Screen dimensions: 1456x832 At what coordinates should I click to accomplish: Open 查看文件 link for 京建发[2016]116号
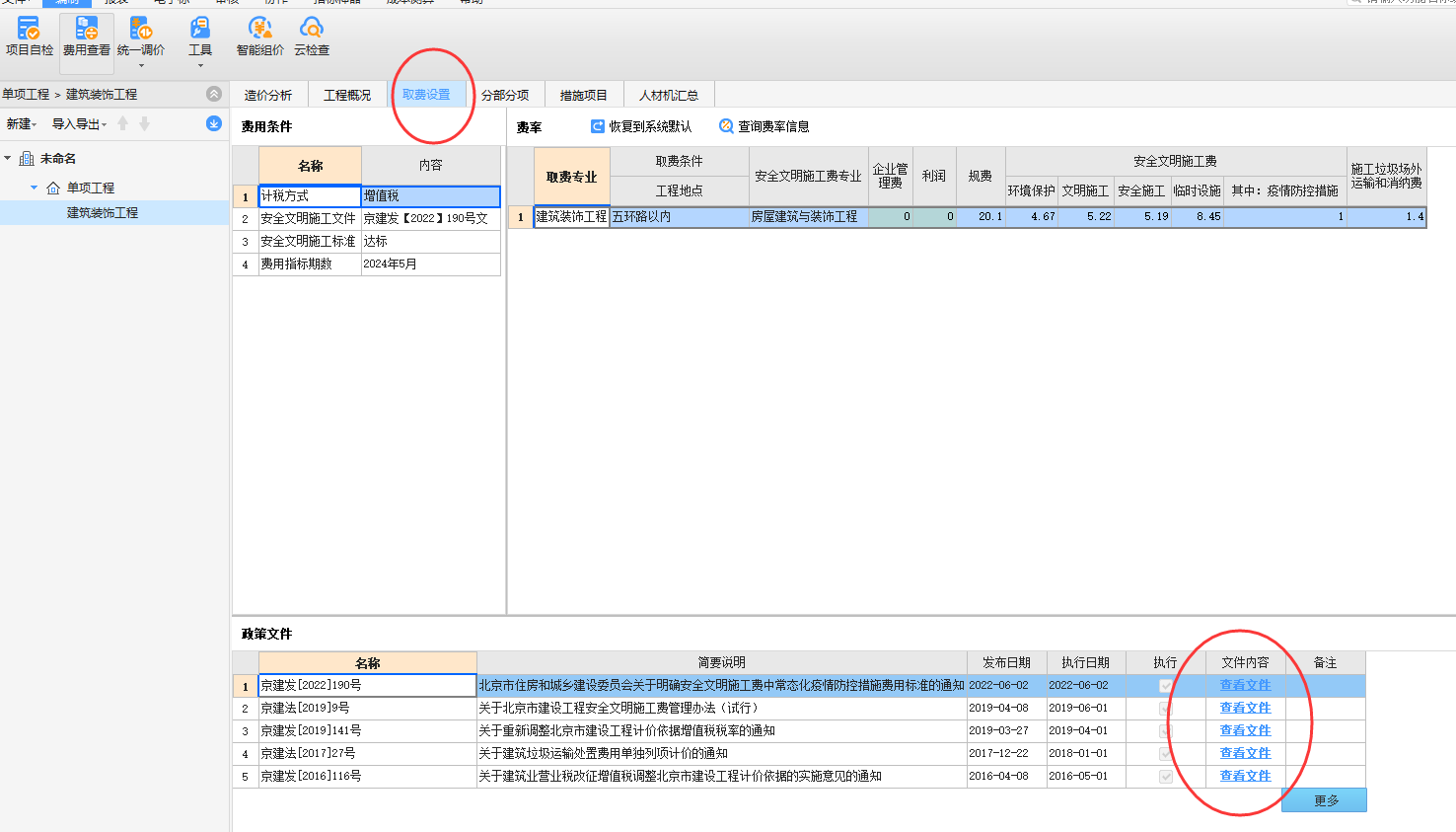click(1245, 776)
